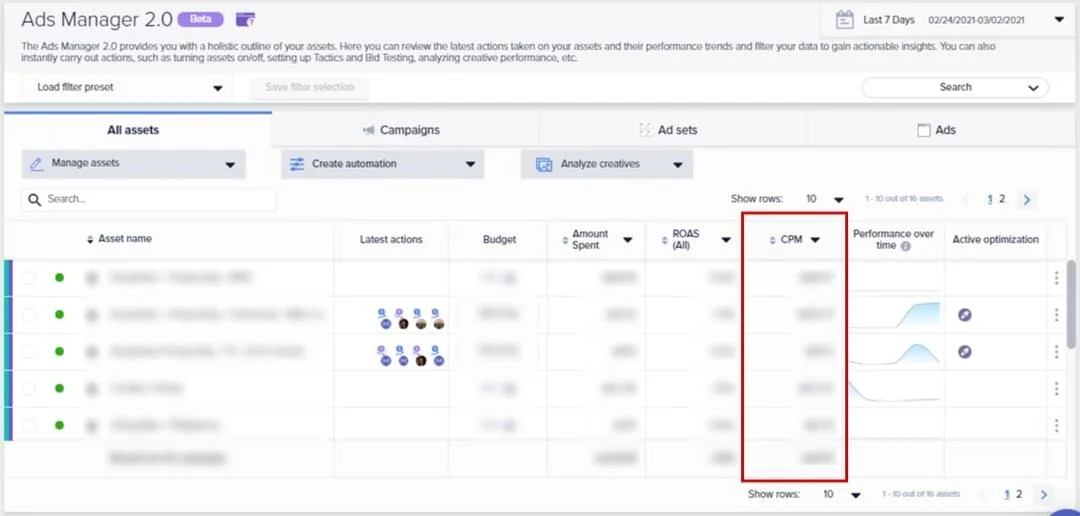1080x516 pixels.
Task: Click the active optimization icon in third asset row
Action: (965, 352)
